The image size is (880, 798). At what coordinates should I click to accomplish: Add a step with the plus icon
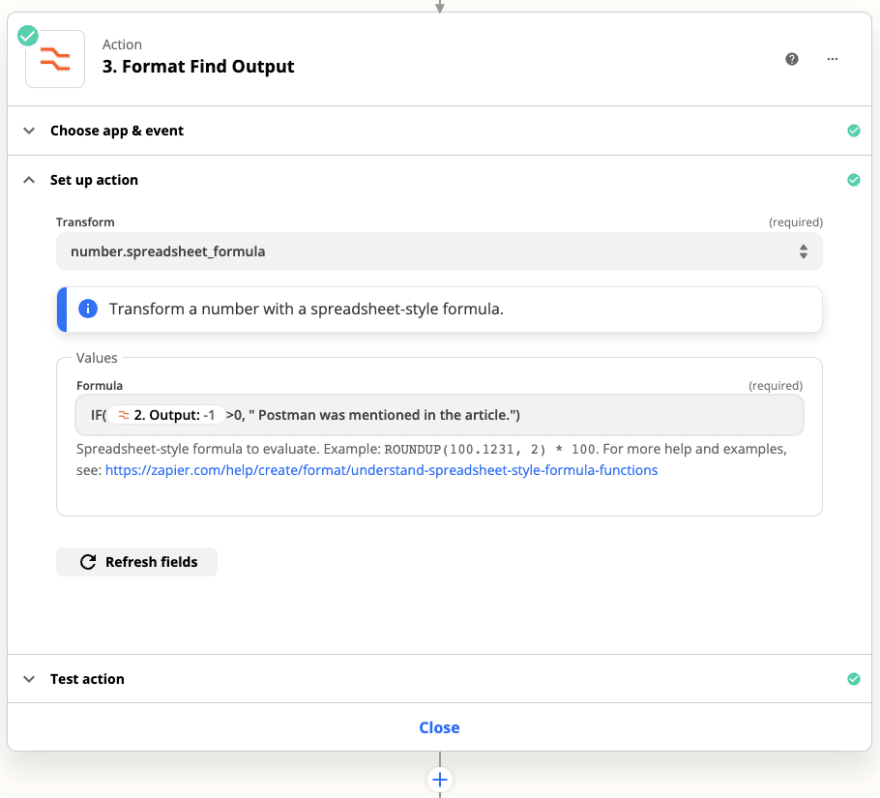tap(440, 779)
